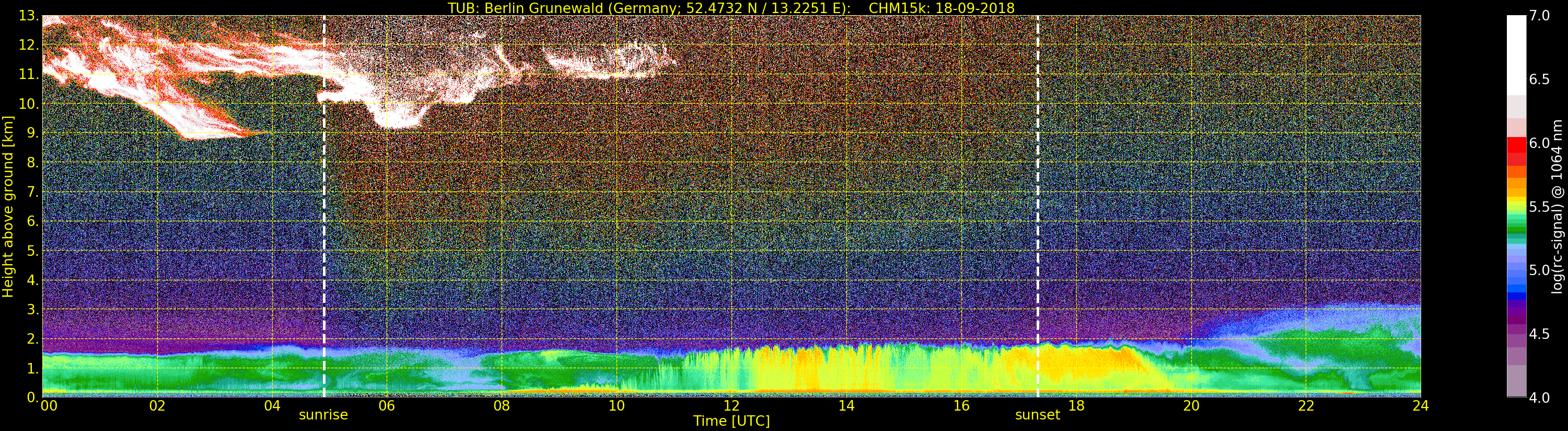Click the height axis tick "7."

coord(32,192)
